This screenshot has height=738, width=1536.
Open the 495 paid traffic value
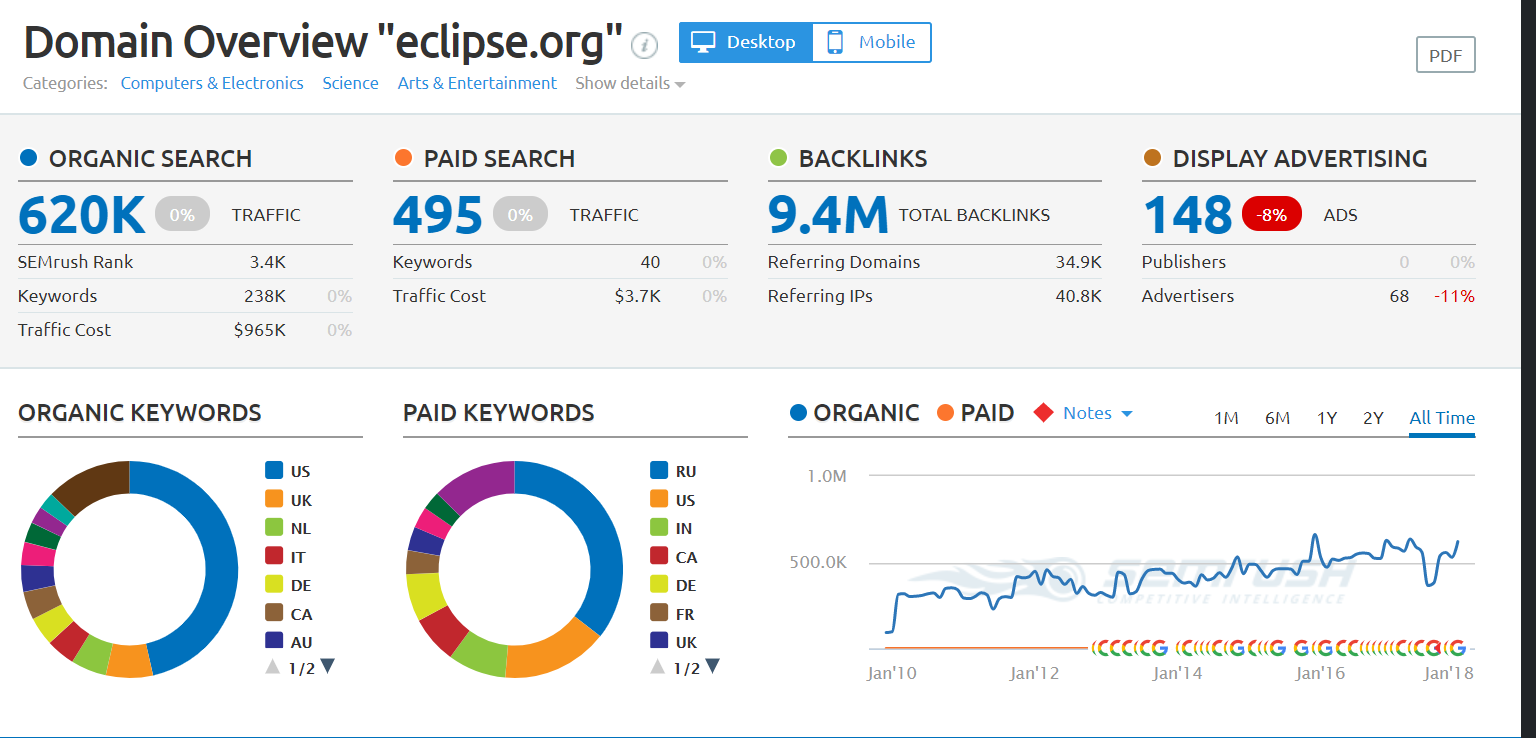click(x=438, y=214)
